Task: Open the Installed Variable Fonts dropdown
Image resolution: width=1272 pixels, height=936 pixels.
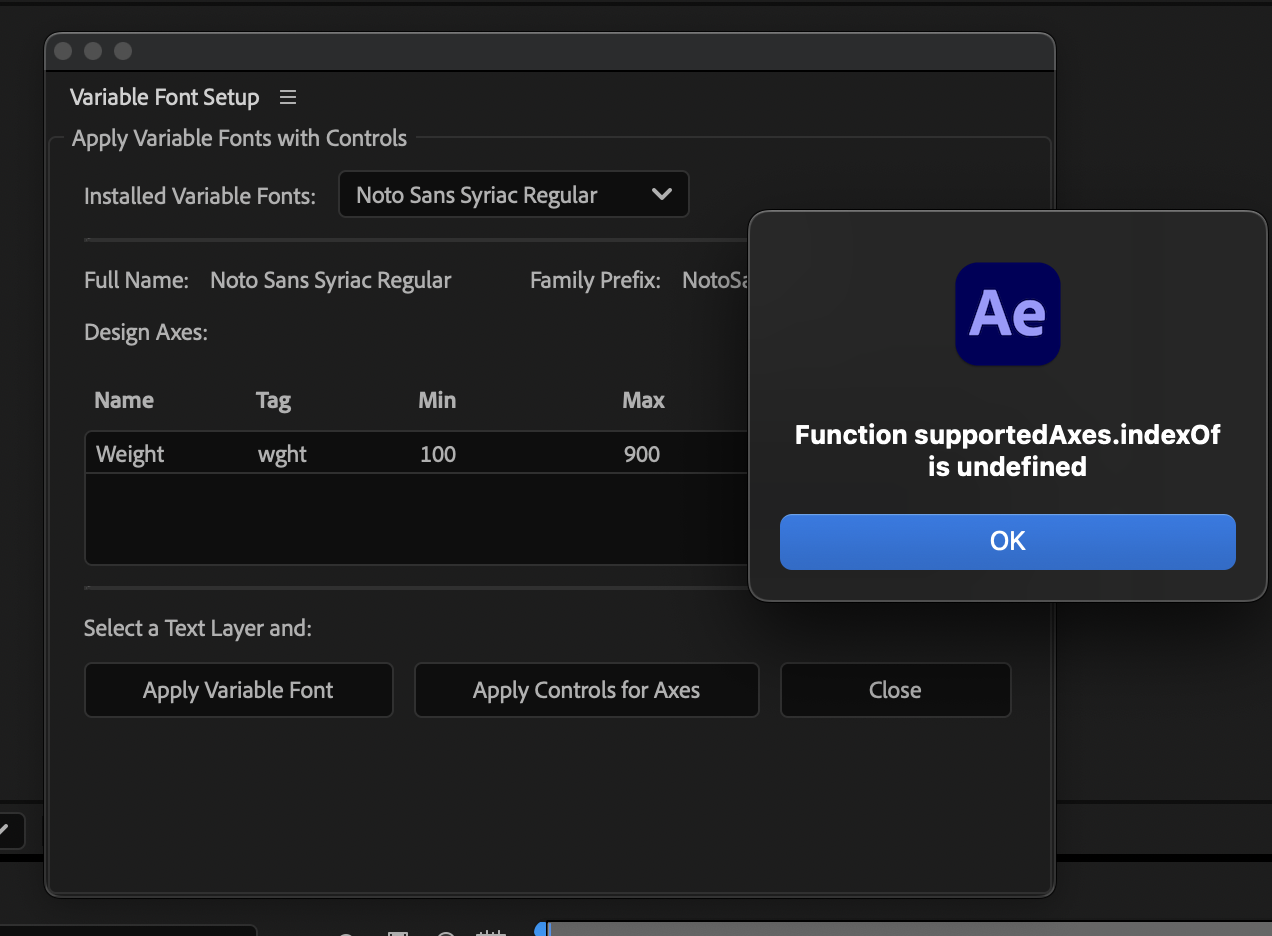Action: (513, 194)
